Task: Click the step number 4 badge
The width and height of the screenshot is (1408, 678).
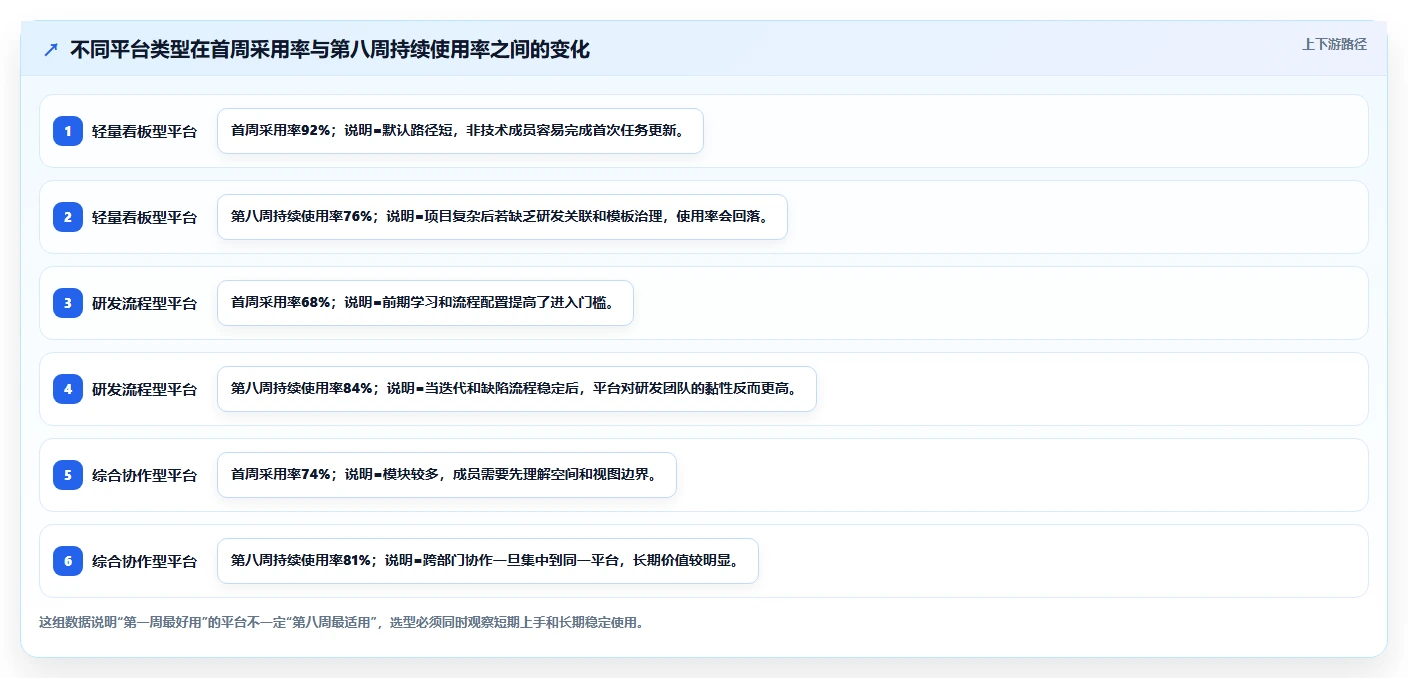Action: tap(68, 389)
